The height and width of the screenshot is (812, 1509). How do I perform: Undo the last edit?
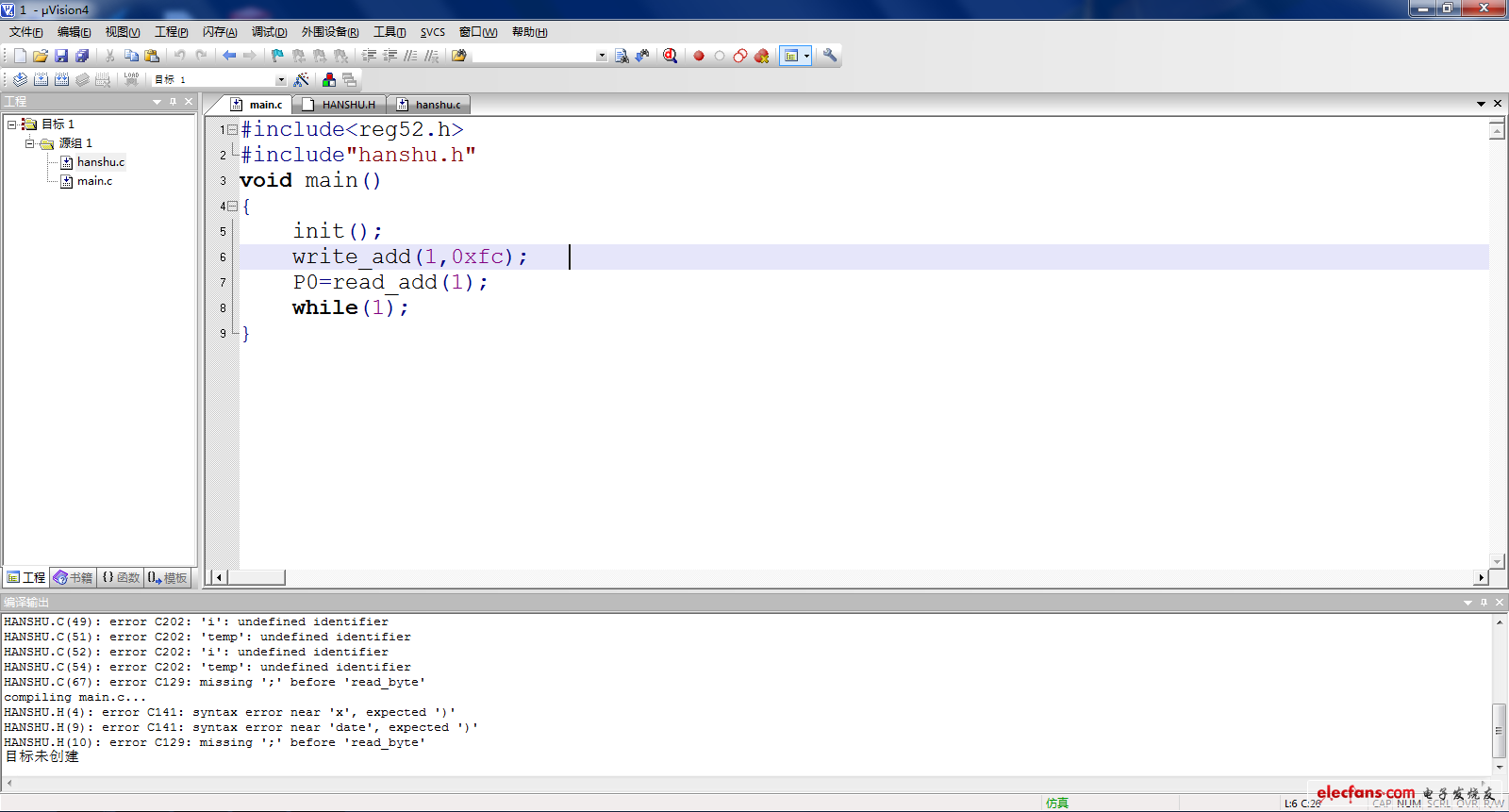click(179, 56)
